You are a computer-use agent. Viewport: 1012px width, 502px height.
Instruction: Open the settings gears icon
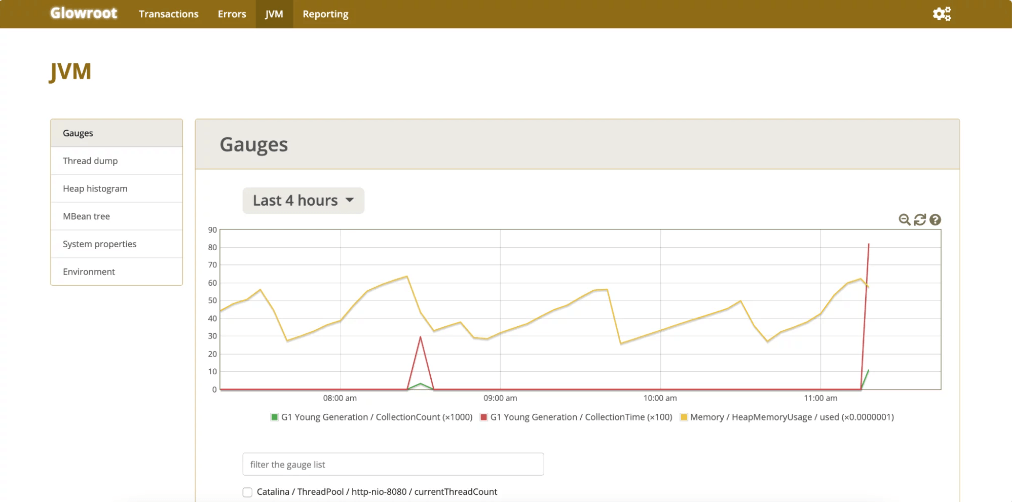pos(941,14)
